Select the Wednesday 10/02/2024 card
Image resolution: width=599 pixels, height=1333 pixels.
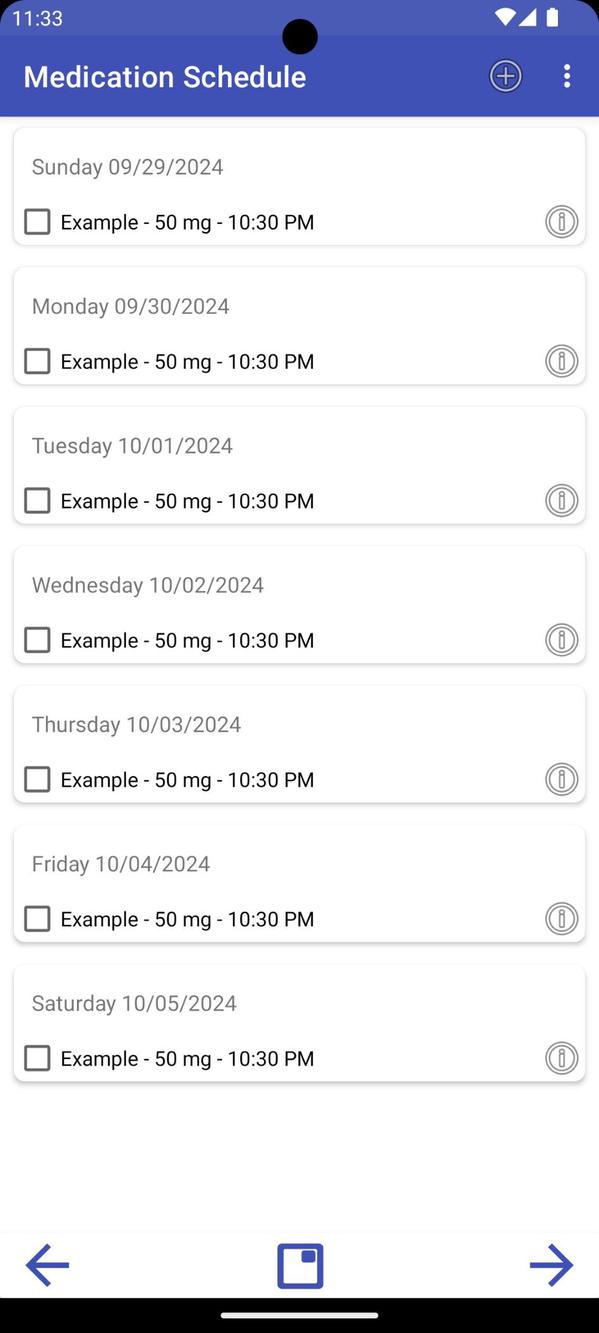pyautogui.click(x=299, y=604)
